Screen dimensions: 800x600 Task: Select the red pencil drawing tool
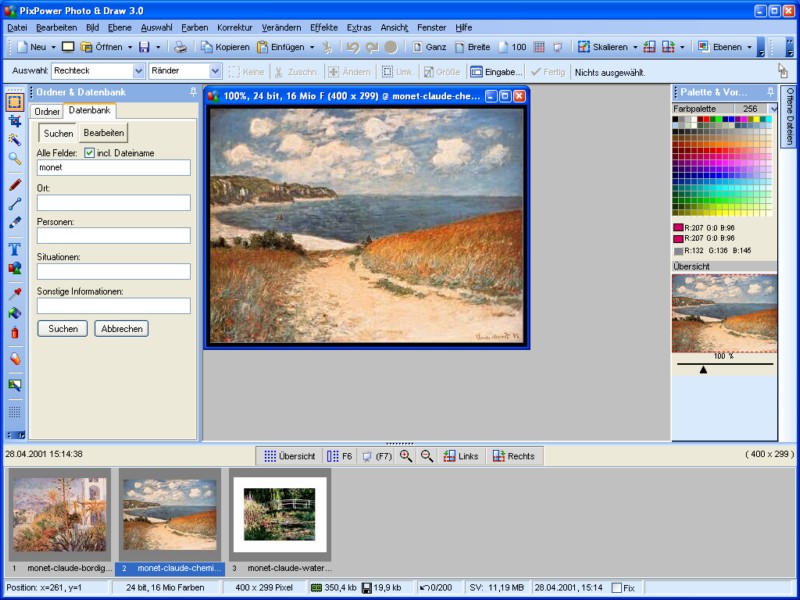15,185
